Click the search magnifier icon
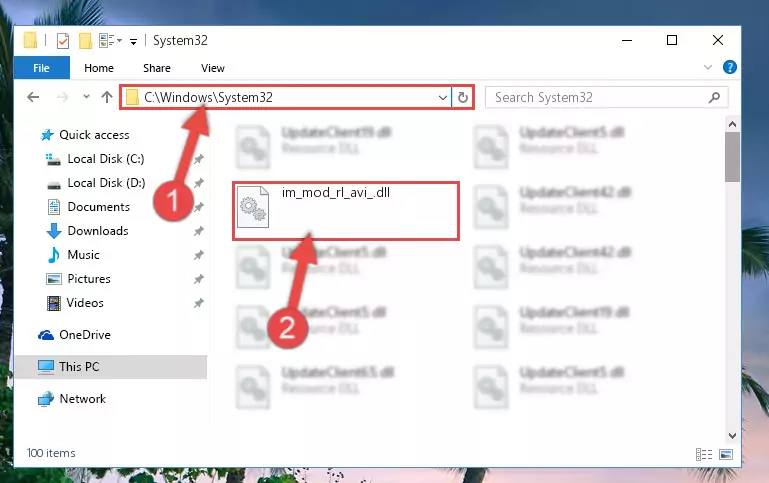Screen dimensions: 769x483 coord(715,98)
